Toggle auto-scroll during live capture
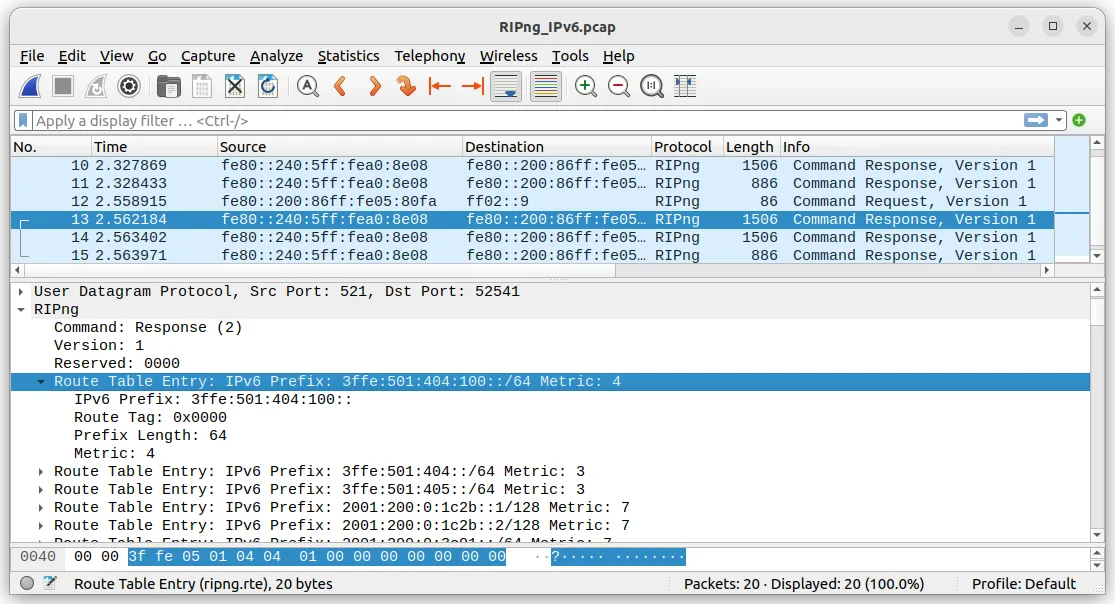 [506, 87]
